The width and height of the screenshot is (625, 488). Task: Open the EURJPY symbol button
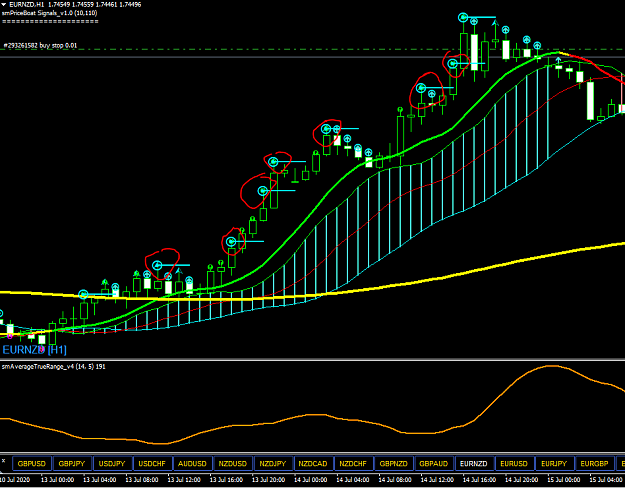click(x=555, y=464)
